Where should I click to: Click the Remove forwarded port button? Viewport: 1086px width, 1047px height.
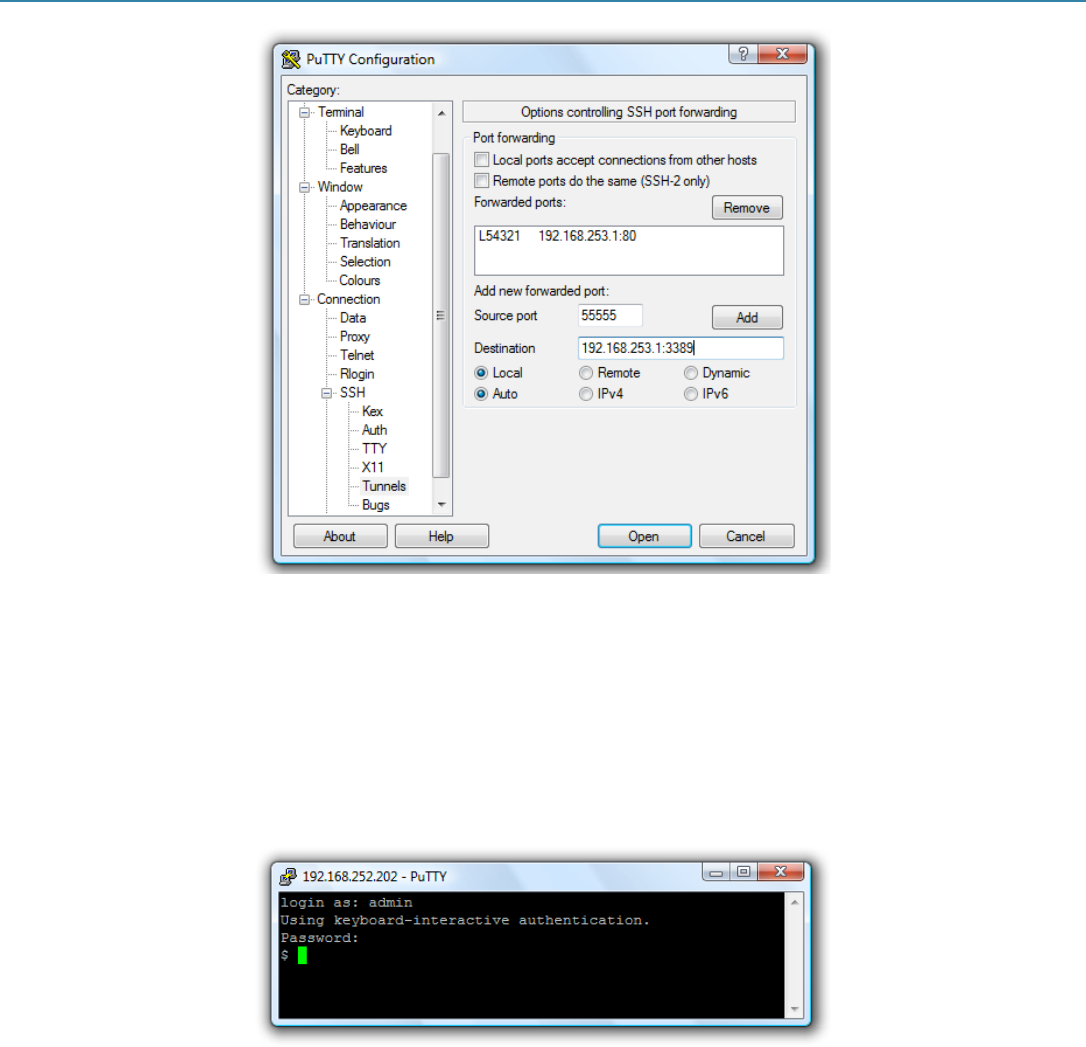[x=747, y=208]
